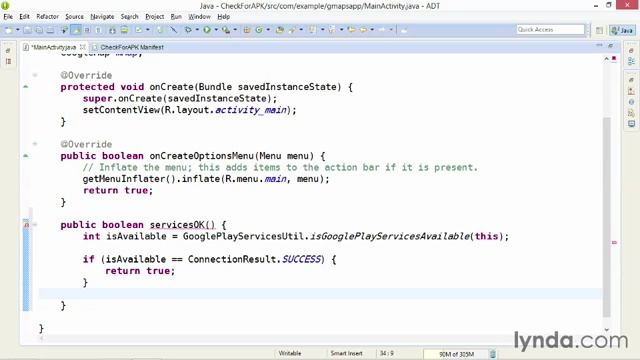Click the Package Explorer icon in left trim
The image size is (640, 360).
click(x=8, y=62)
